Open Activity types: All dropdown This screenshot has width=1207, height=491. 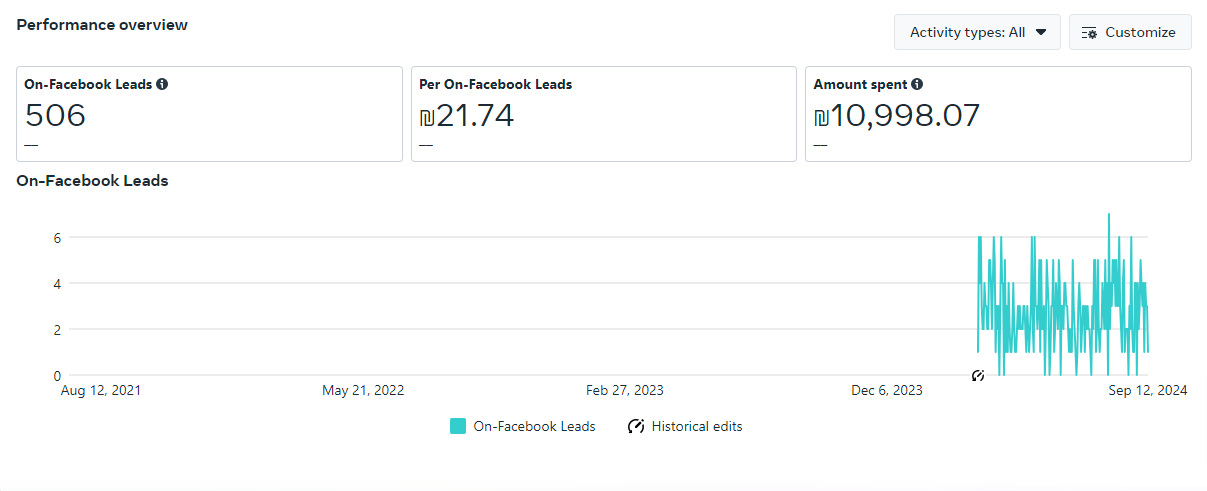coord(977,32)
